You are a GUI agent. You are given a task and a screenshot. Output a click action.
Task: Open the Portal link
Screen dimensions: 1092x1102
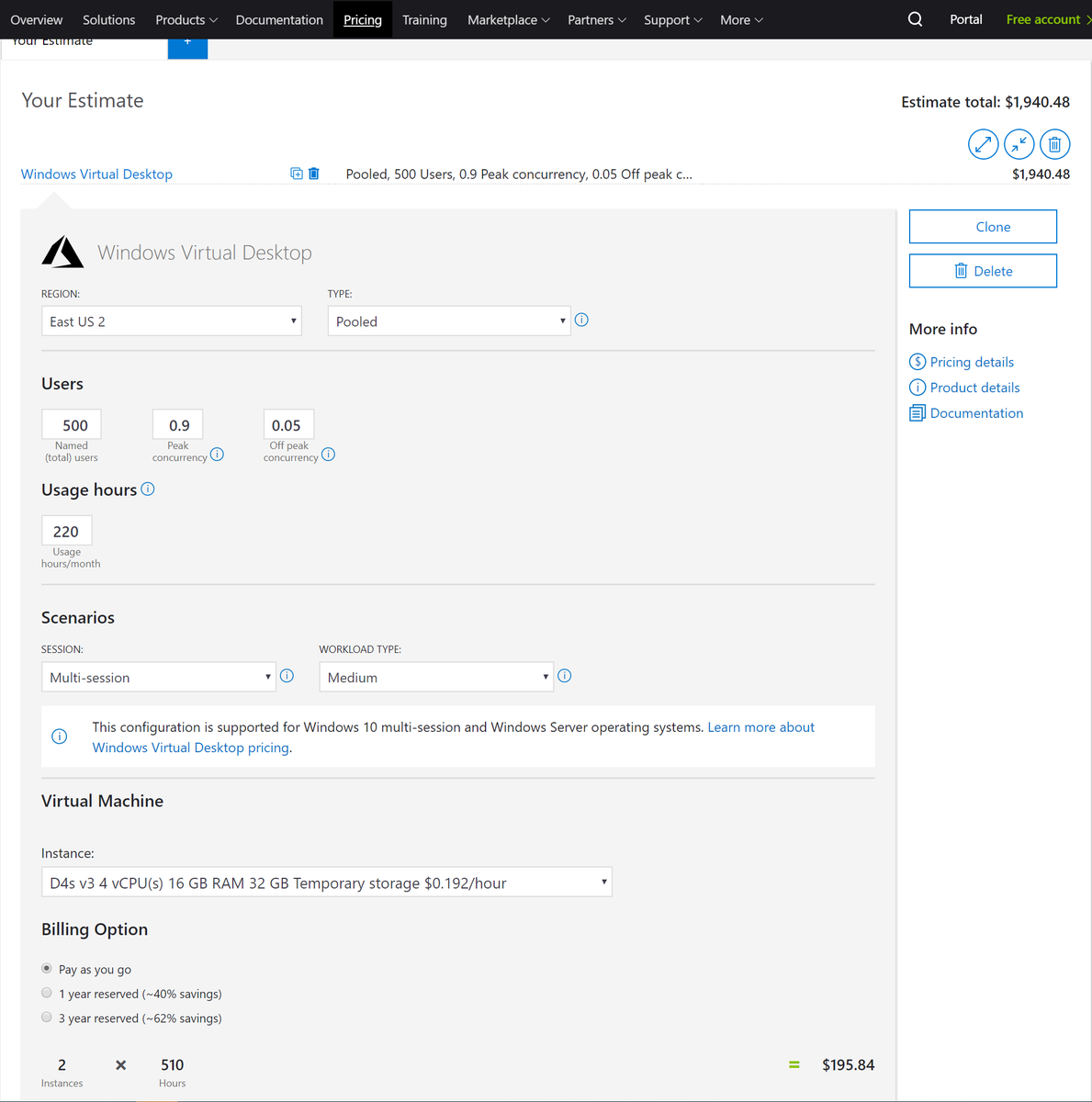[966, 19]
